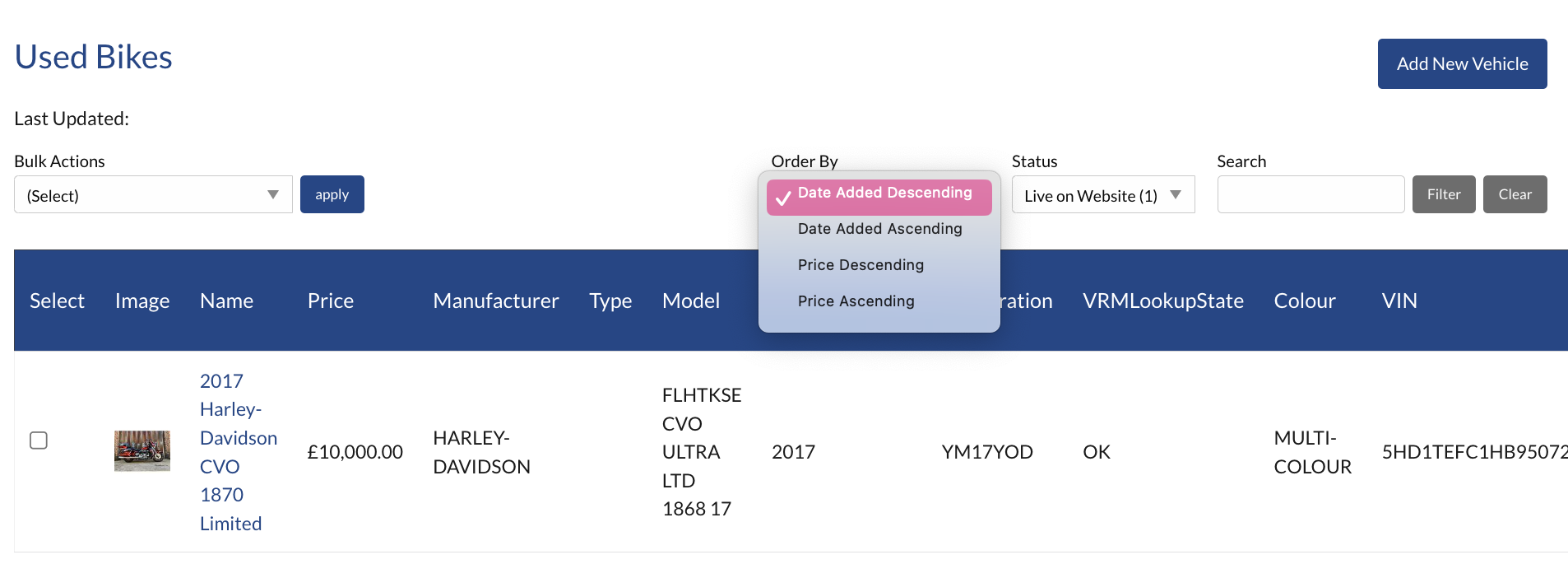This screenshot has height=578, width=1568.
Task: Click the Filter button
Action: [1443, 193]
